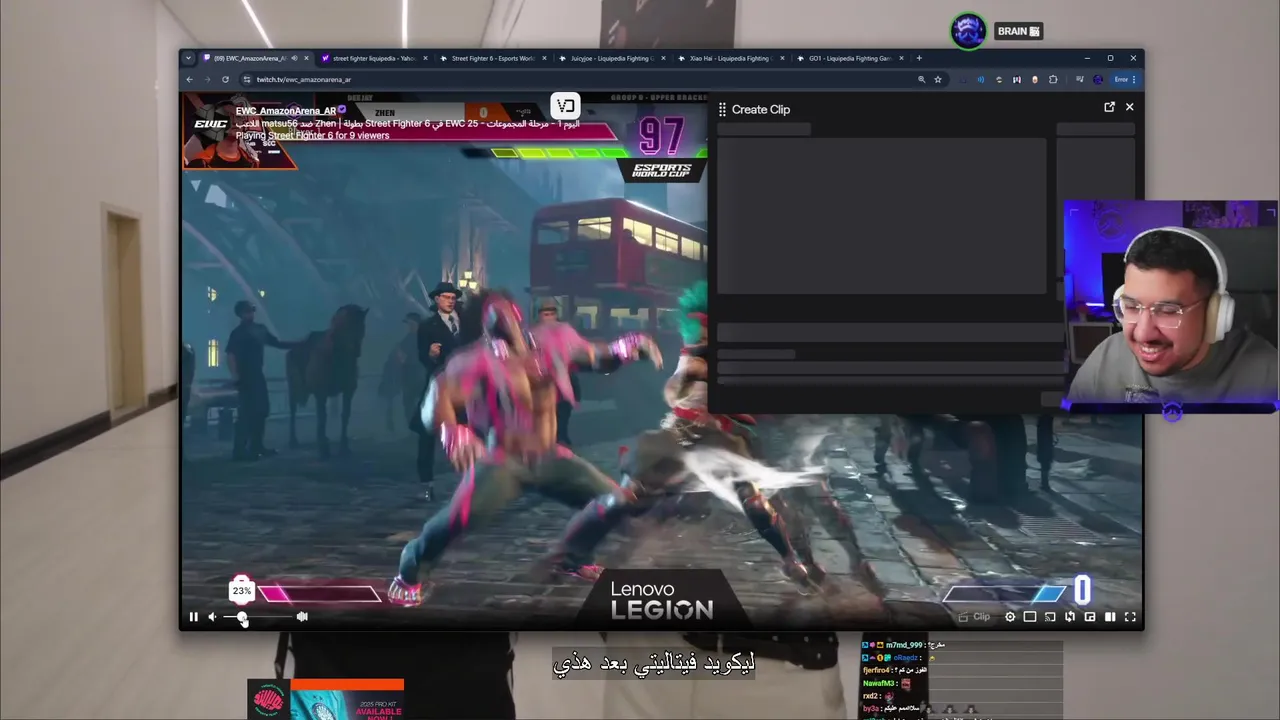1280x720 pixels.
Task: Close the Juicyjoe Liquipedia tab
Action: pyautogui.click(x=663, y=58)
